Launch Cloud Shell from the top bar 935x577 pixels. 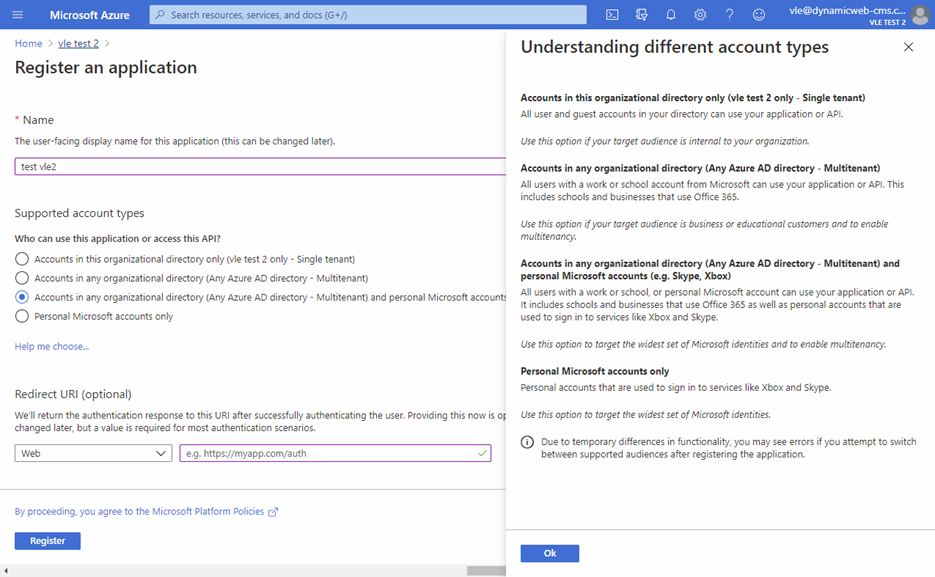(x=612, y=15)
